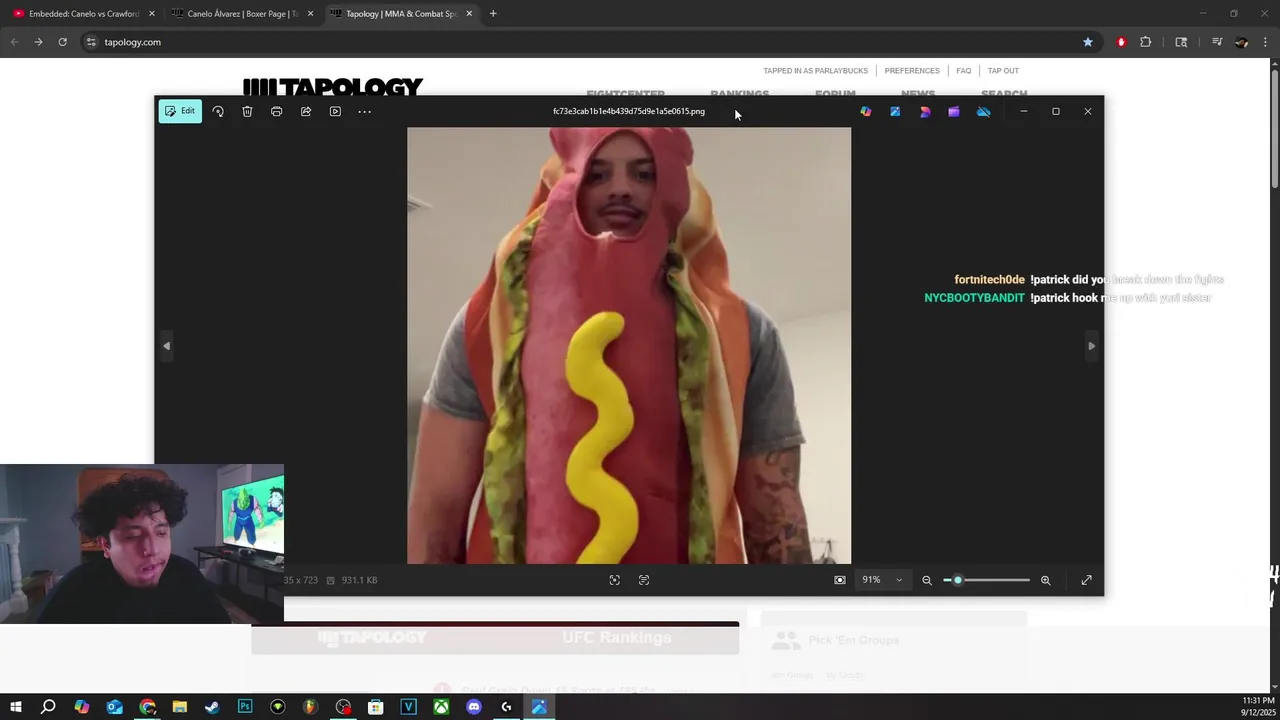Click OneDrive cloud icon in Photos title bar
The height and width of the screenshot is (720, 1280).
984,111
